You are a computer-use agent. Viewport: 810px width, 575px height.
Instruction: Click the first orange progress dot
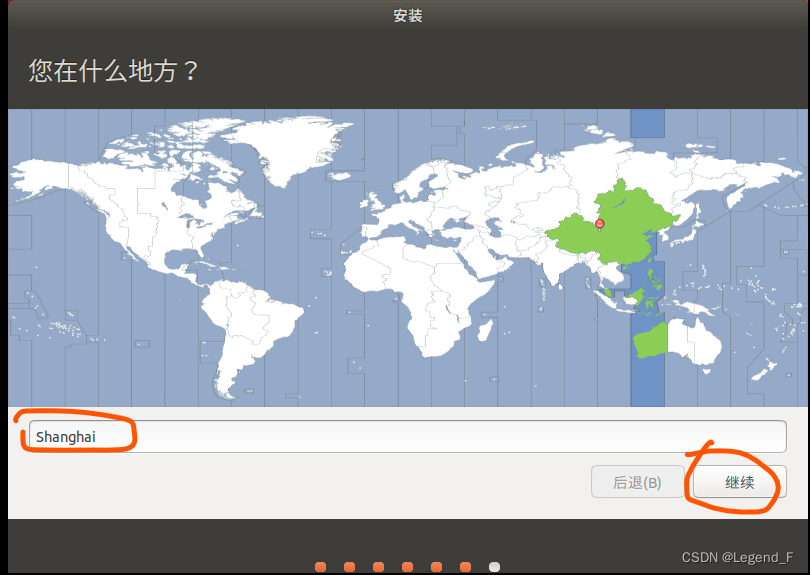point(321,567)
